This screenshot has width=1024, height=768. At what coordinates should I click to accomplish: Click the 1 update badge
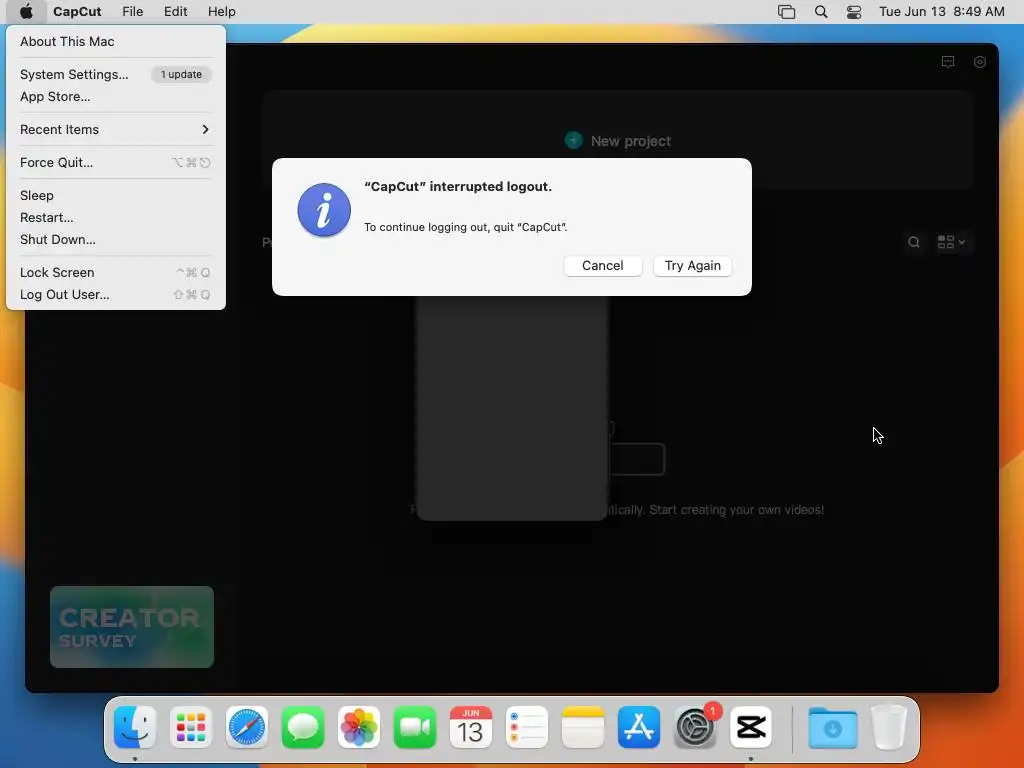pyautogui.click(x=182, y=74)
